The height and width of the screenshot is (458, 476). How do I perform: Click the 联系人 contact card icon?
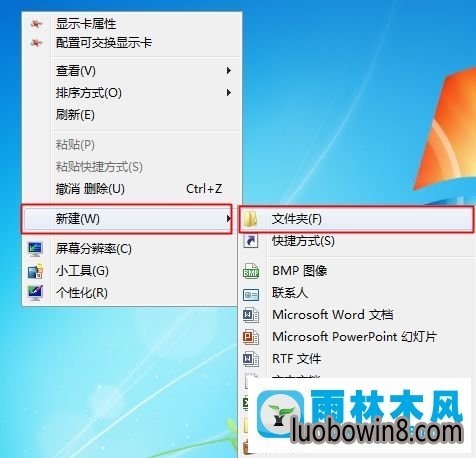(x=251, y=295)
